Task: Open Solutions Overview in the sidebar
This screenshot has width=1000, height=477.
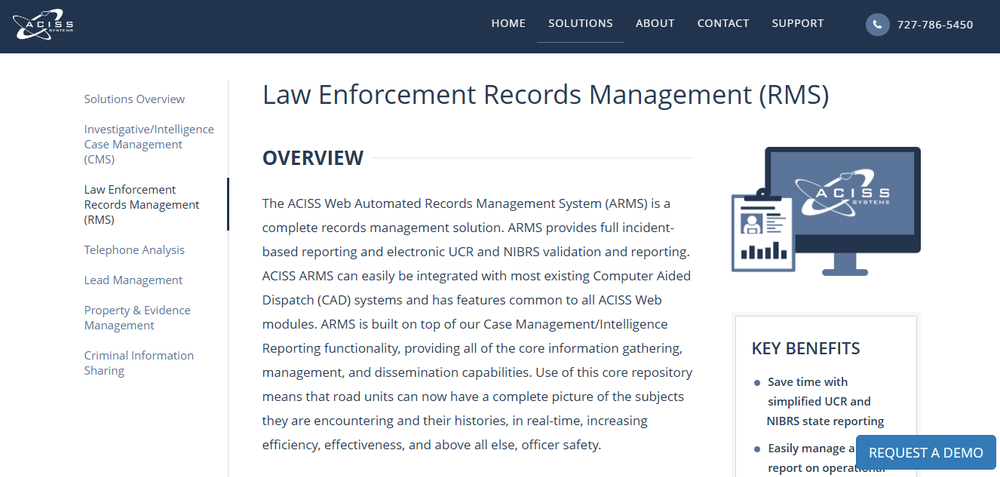Action: tap(135, 99)
